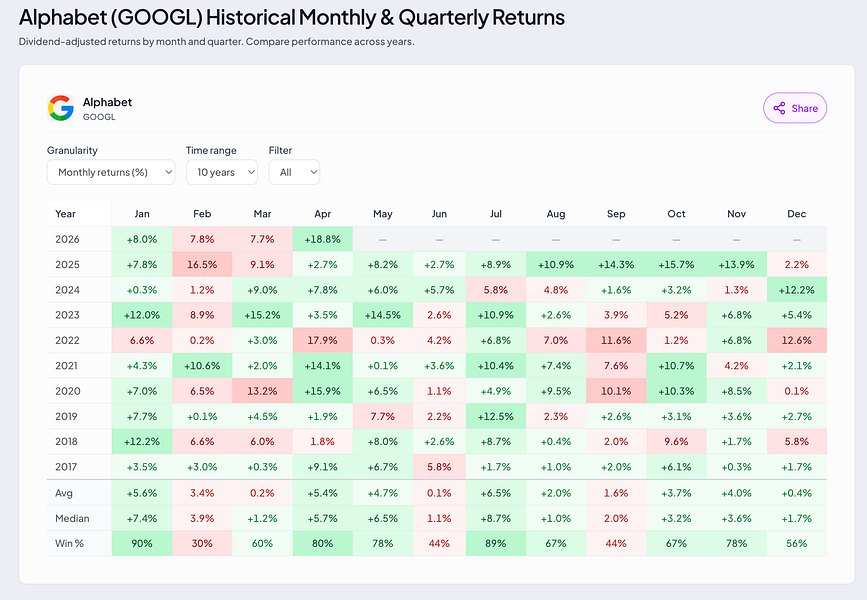
Task: Click the Feb column header
Action: tap(202, 214)
